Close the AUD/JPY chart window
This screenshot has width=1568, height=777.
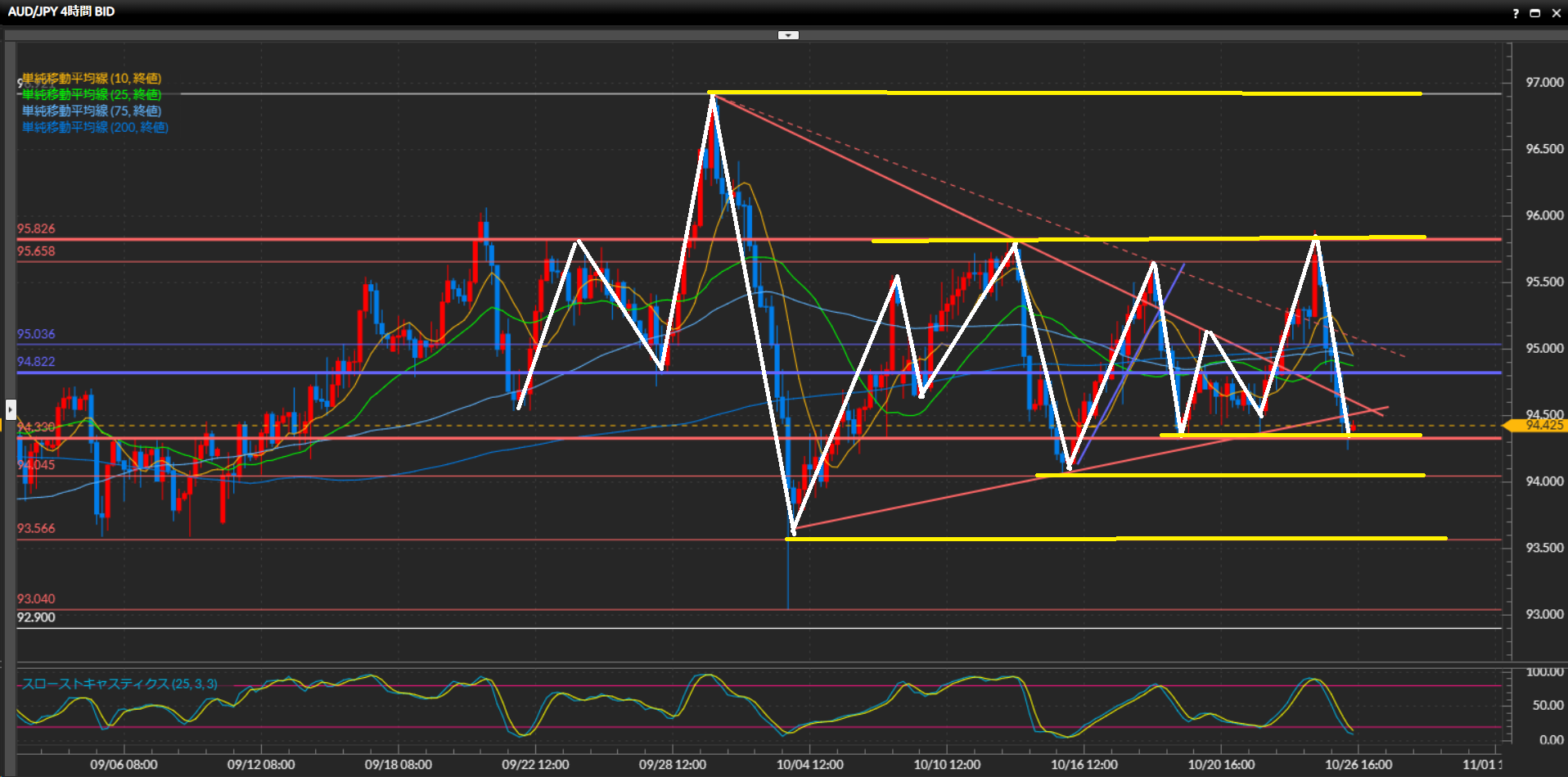tap(1556, 13)
